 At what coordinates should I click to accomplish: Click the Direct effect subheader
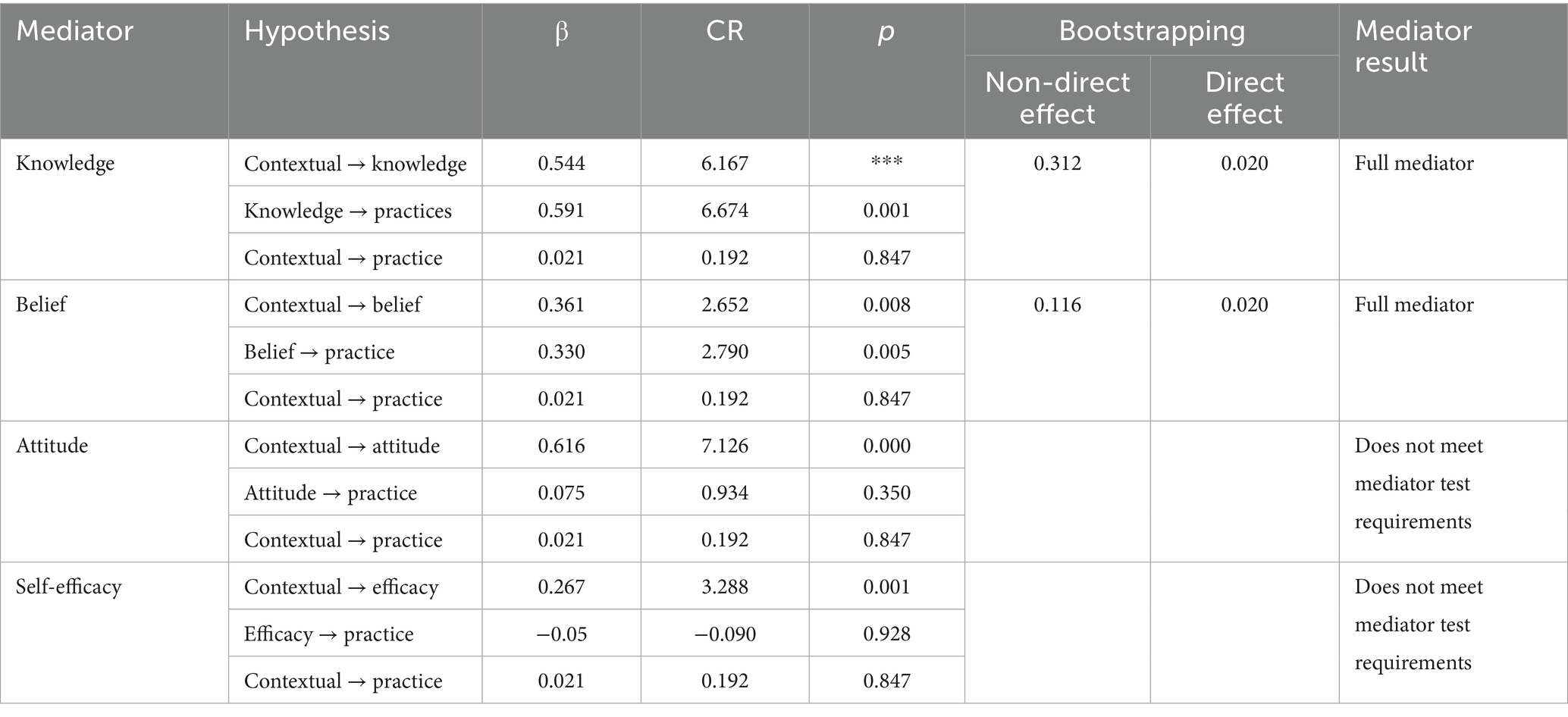[1244, 98]
